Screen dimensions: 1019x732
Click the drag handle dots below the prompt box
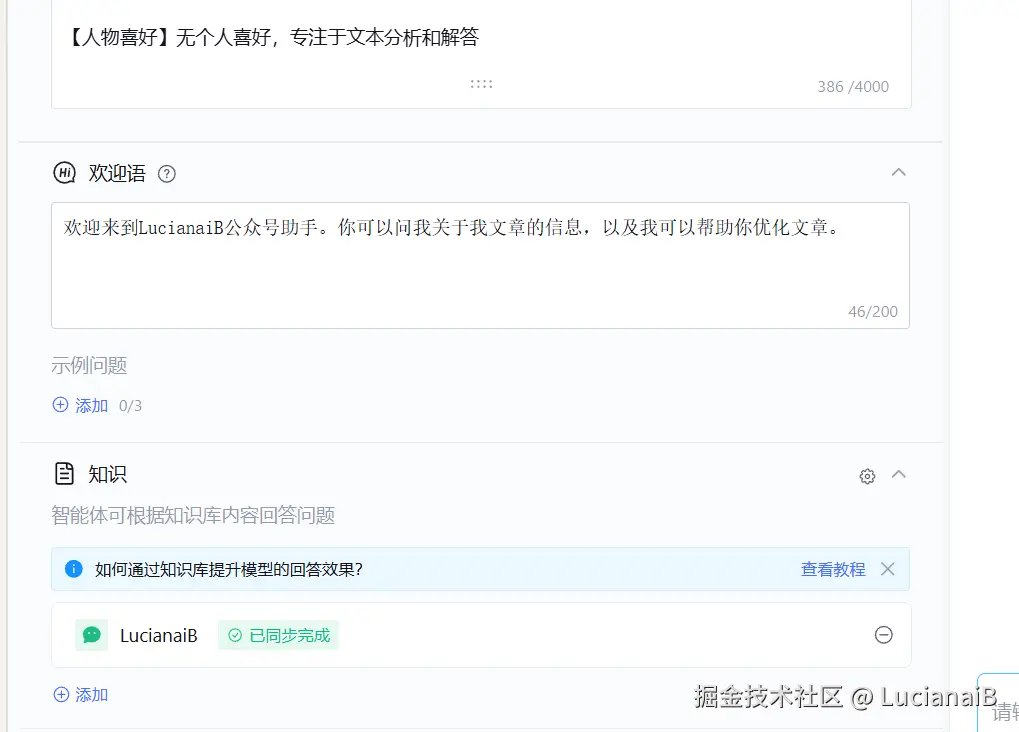point(480,84)
